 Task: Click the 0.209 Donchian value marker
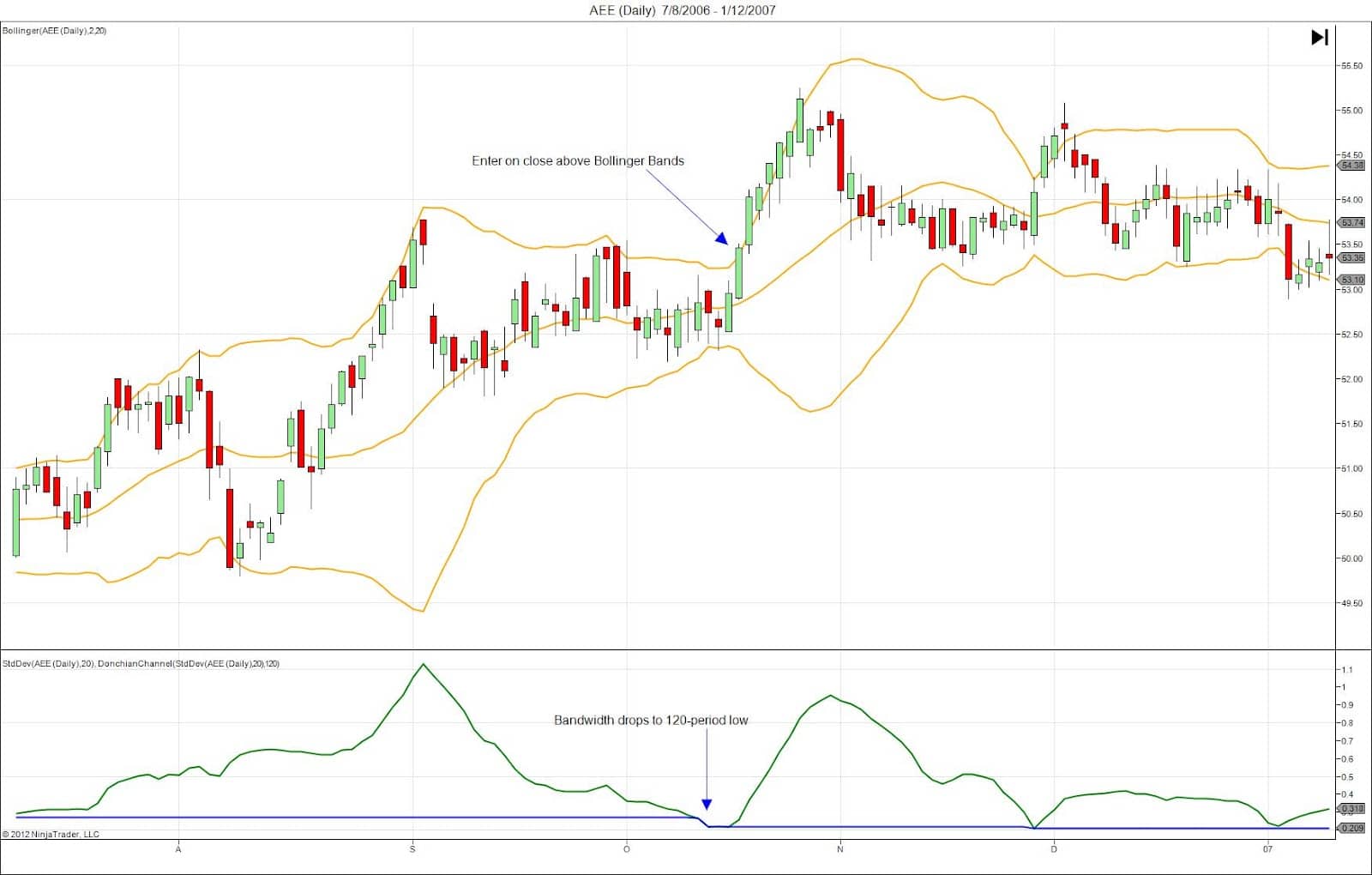(x=1352, y=828)
